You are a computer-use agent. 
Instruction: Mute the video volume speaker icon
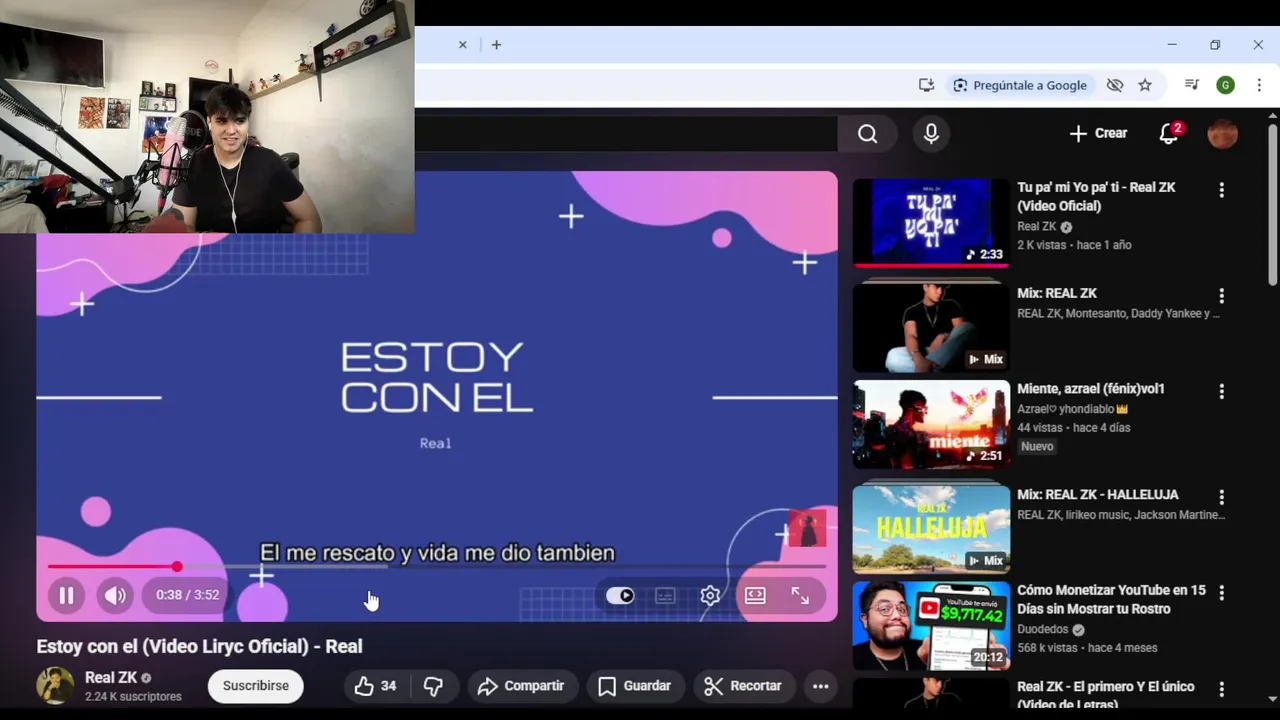115,595
